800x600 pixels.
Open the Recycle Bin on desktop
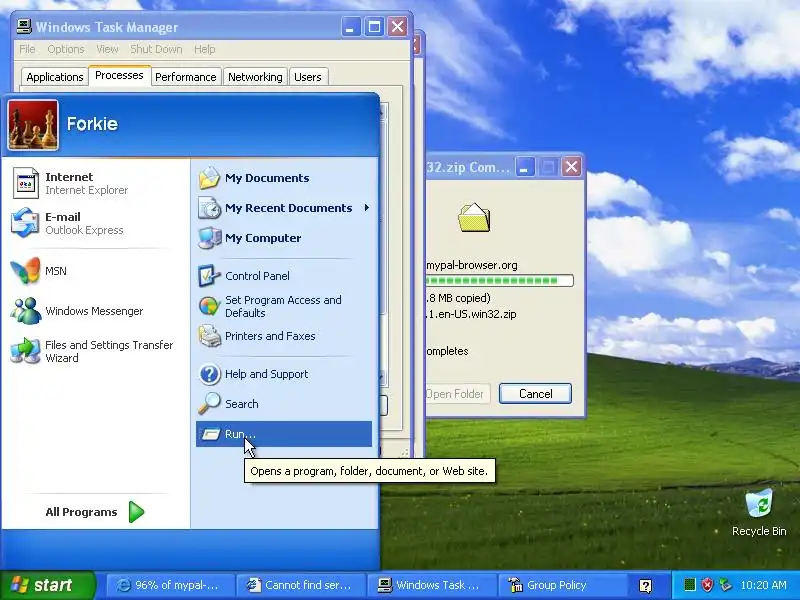pos(759,512)
